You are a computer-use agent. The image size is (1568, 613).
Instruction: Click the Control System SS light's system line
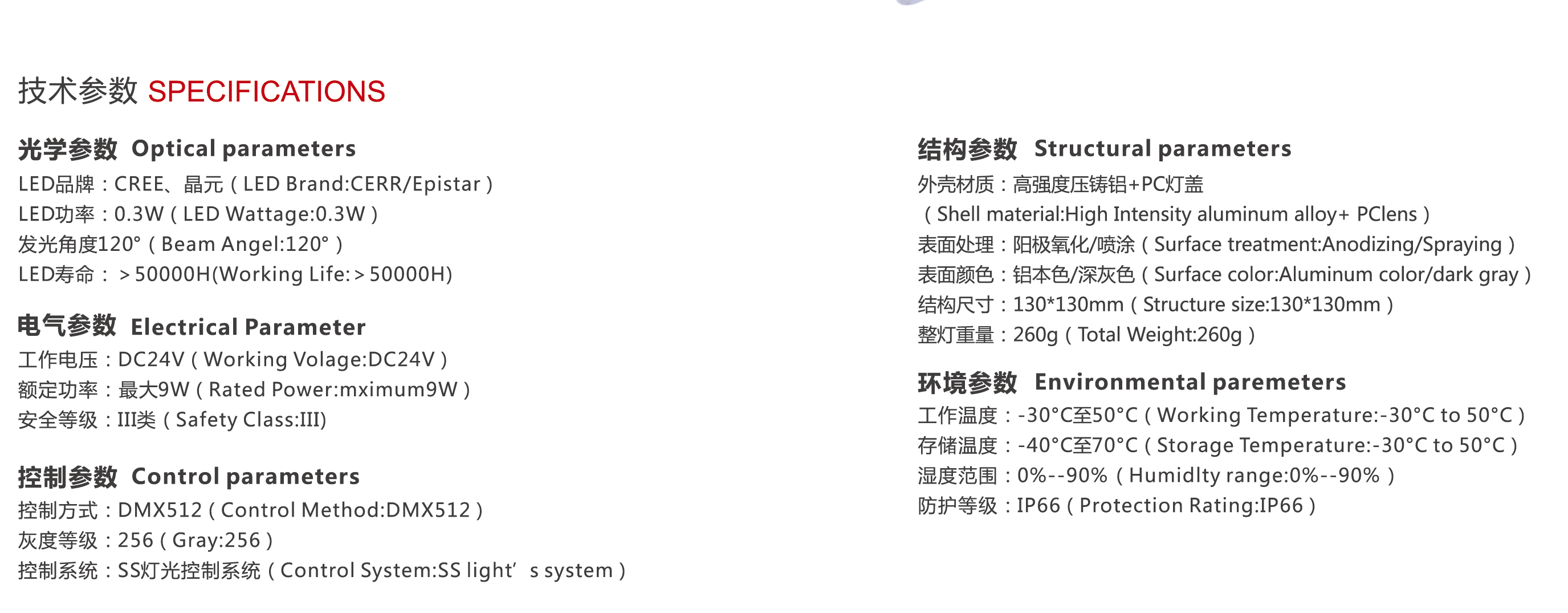(x=322, y=570)
